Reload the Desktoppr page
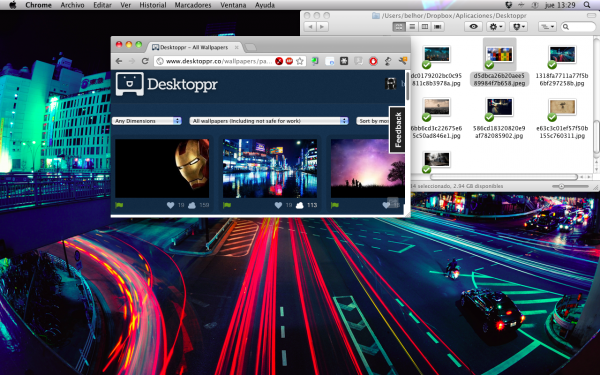600x375 pixels. [x=145, y=61]
